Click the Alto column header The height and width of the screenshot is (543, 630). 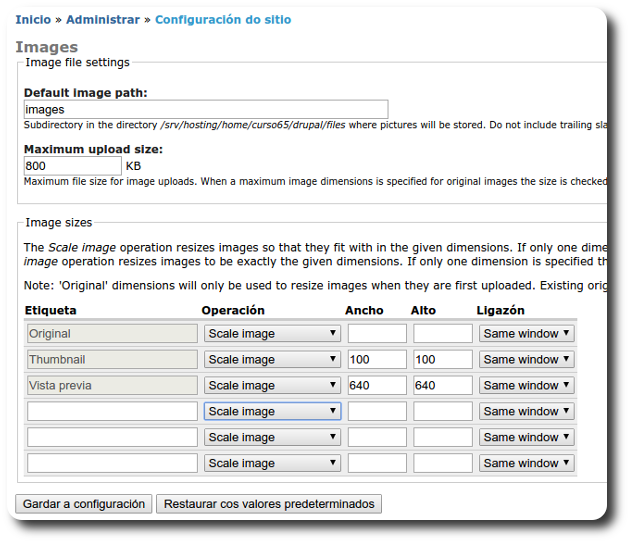coord(423,310)
